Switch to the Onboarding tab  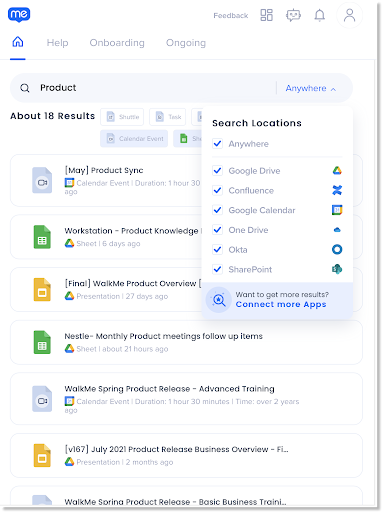(x=117, y=43)
